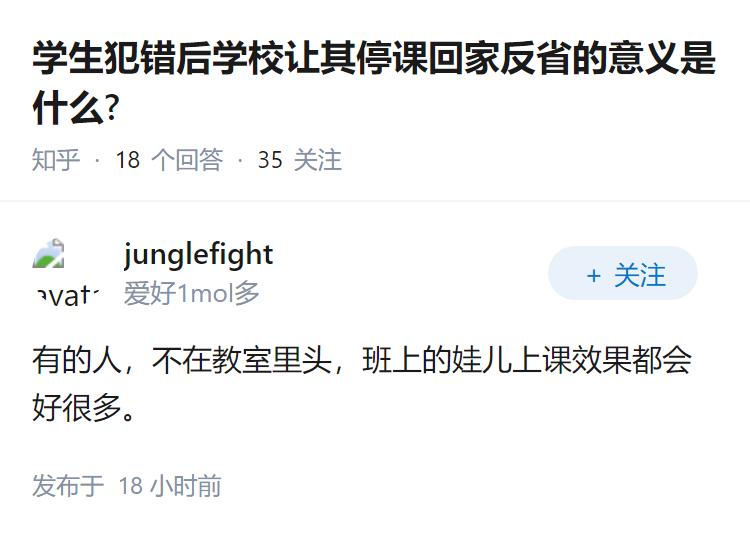Click the answer text starting with 有的人
The image size is (750, 538).
point(361,360)
